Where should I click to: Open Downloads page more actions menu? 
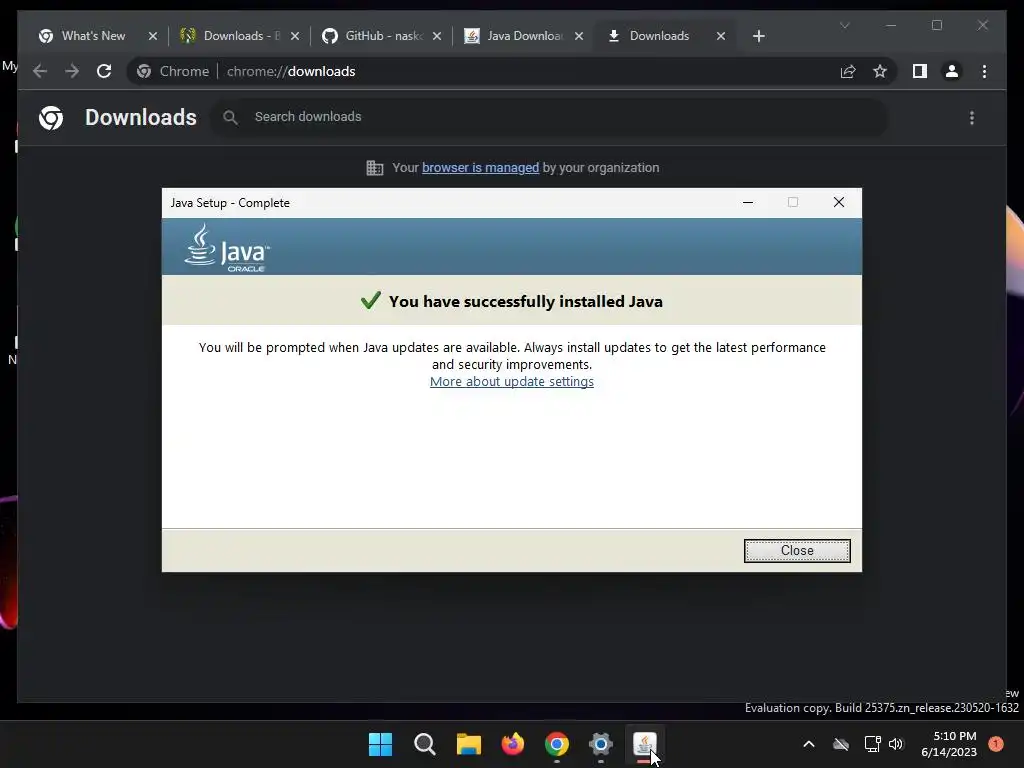[972, 118]
